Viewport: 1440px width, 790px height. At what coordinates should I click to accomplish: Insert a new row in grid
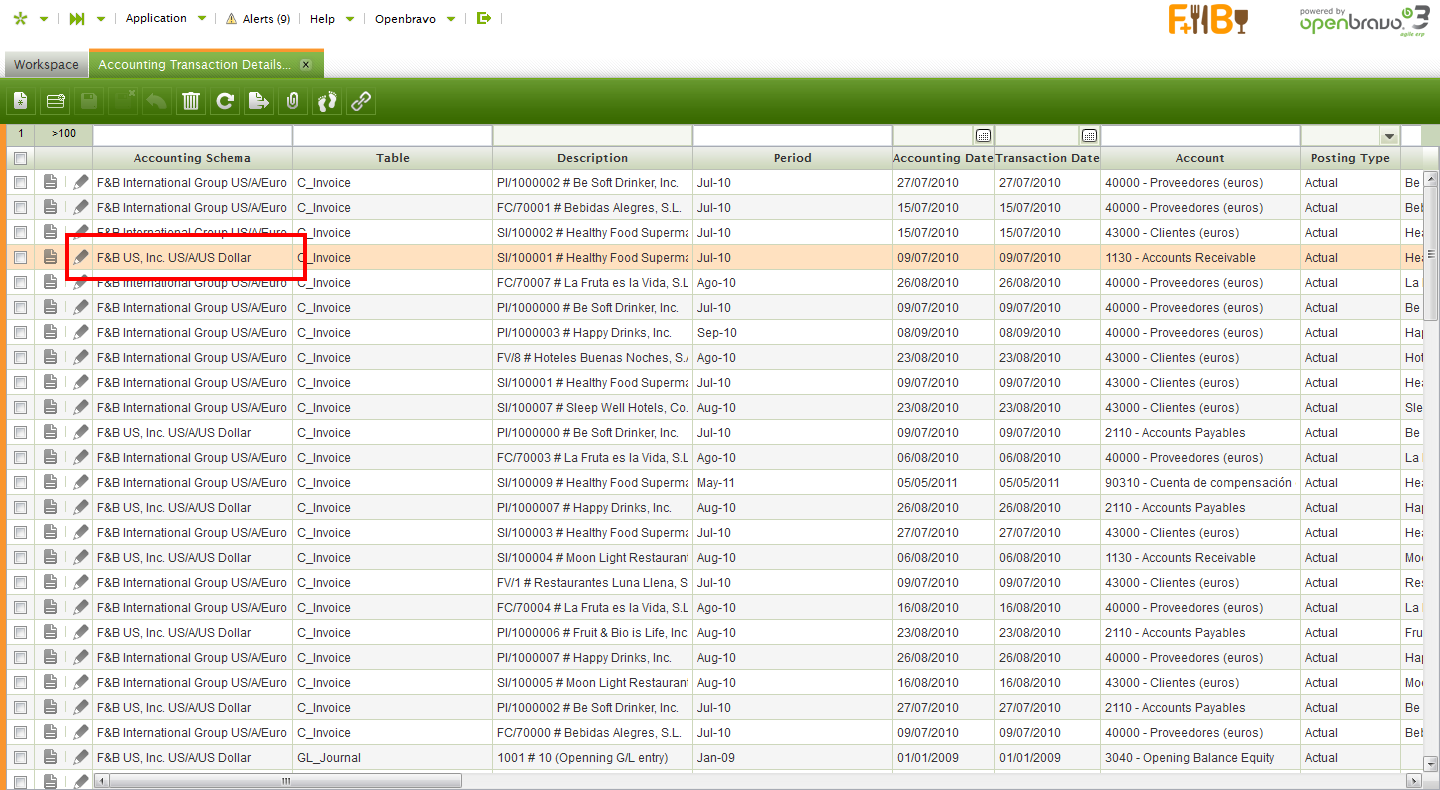(55, 101)
